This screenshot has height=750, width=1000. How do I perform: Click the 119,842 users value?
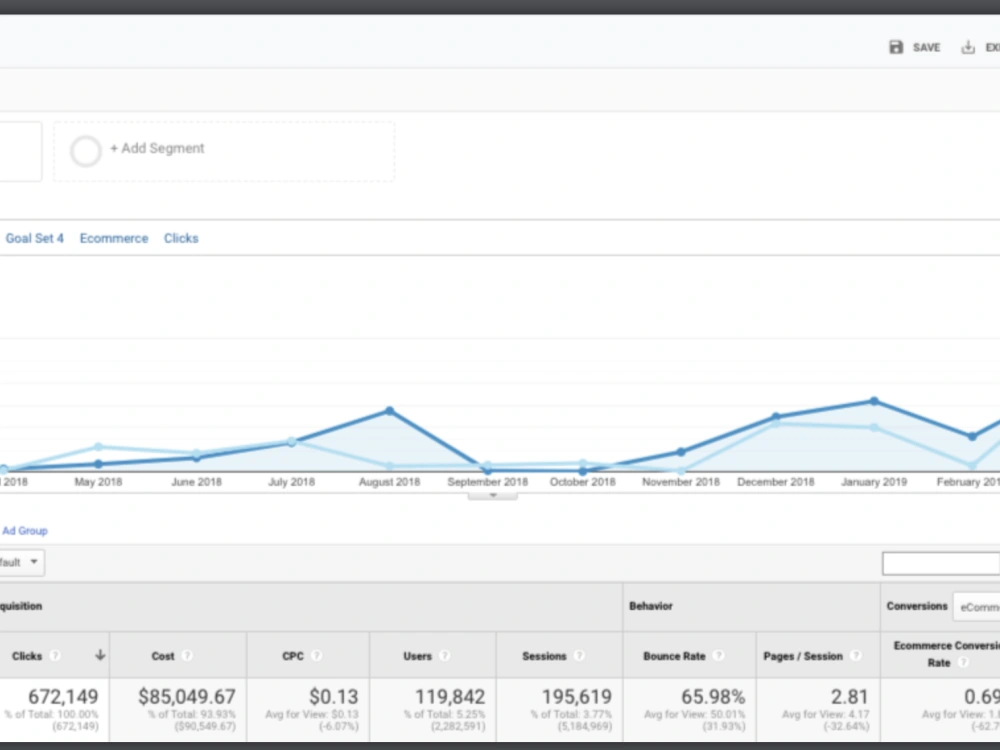point(450,696)
